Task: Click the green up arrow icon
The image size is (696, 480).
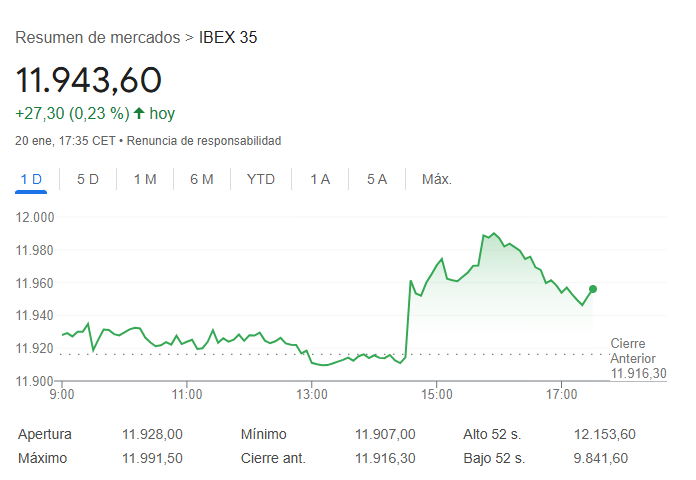Action: pos(139,113)
